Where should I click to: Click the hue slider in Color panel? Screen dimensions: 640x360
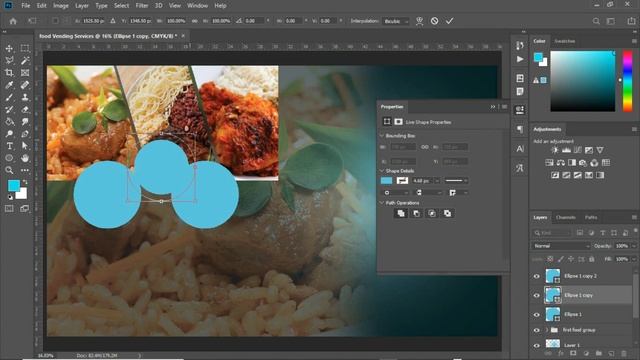(627, 81)
